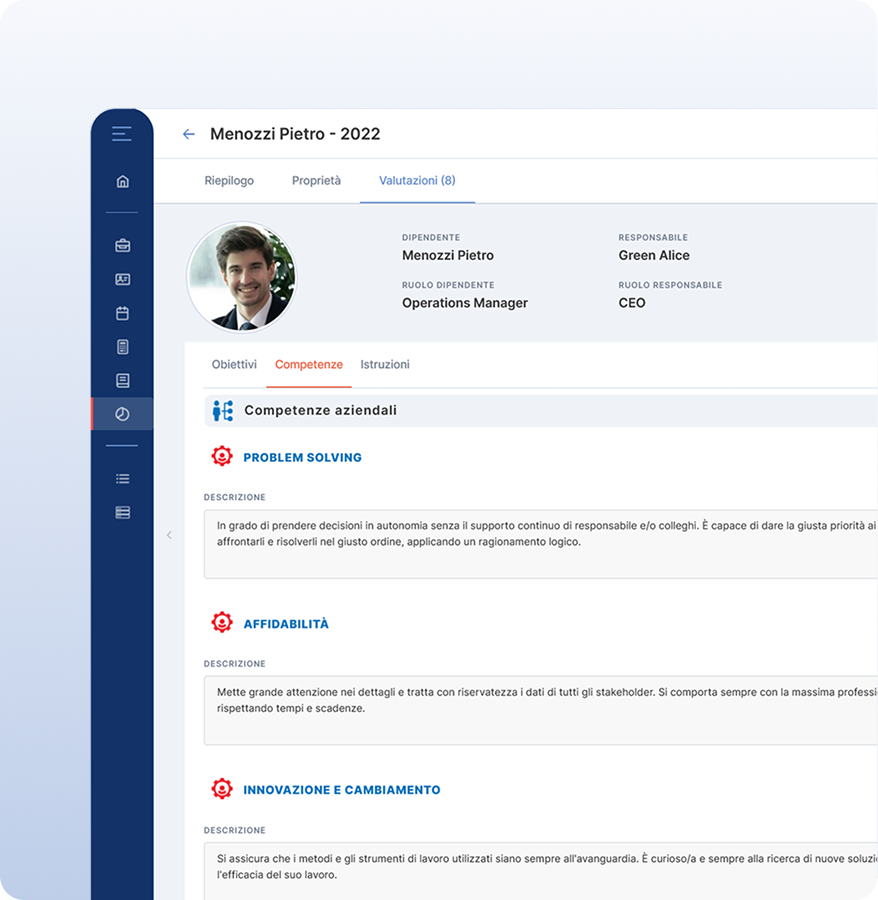
Task: Click the people icon next to Competenze aziendali
Action: pos(221,409)
